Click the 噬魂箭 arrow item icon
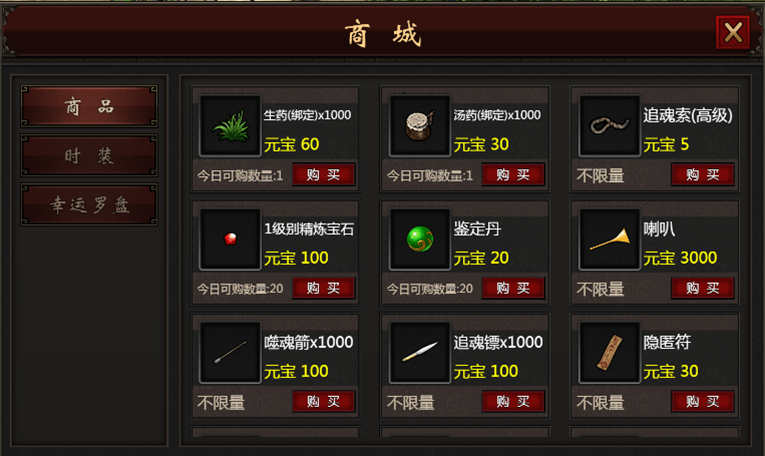The height and width of the screenshot is (456, 765). click(x=230, y=352)
